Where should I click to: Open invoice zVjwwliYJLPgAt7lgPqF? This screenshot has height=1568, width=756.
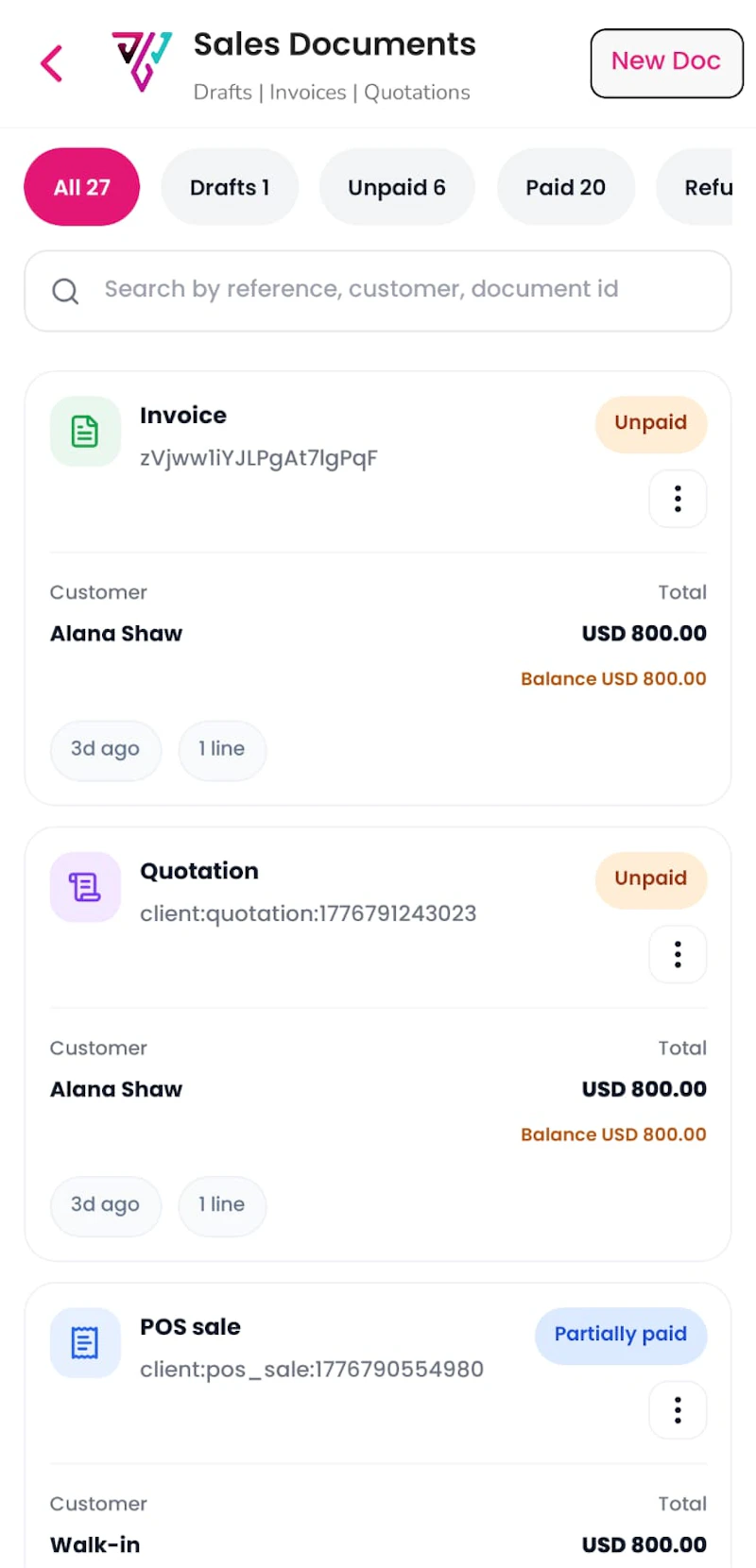pyautogui.click(x=259, y=458)
